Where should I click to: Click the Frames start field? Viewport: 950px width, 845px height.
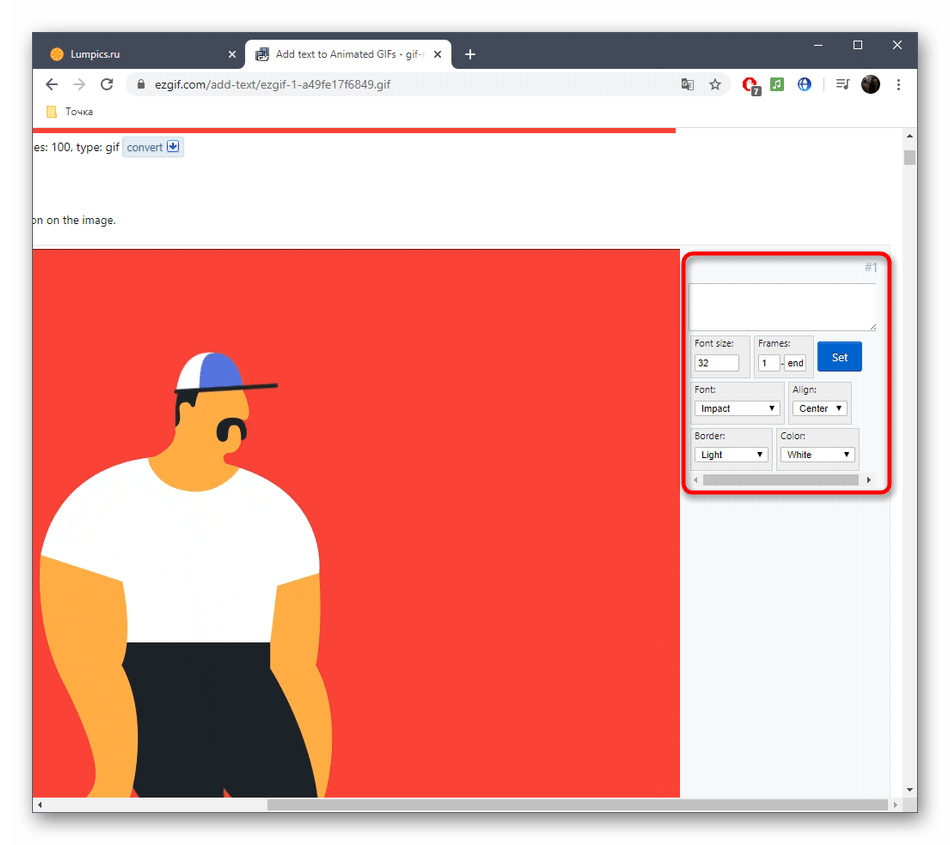click(x=768, y=363)
